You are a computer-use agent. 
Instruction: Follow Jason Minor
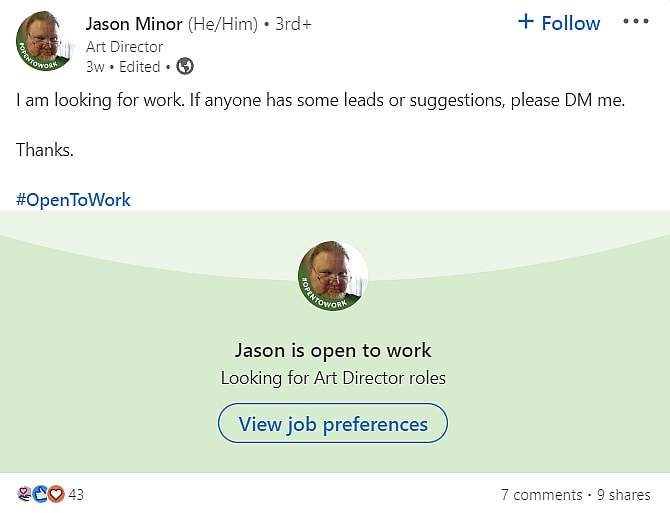point(559,23)
